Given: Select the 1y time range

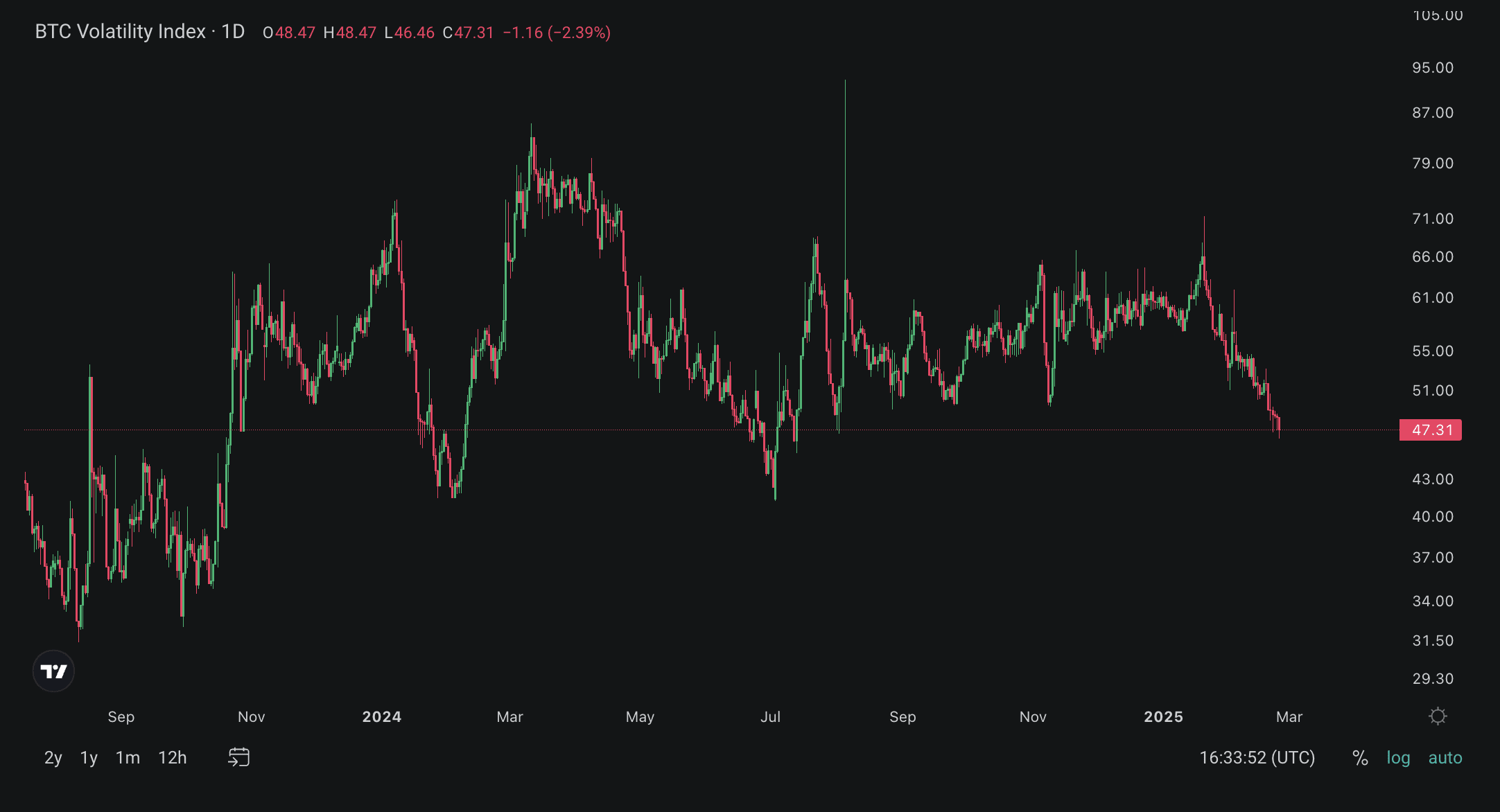Looking at the screenshot, I should click(89, 758).
